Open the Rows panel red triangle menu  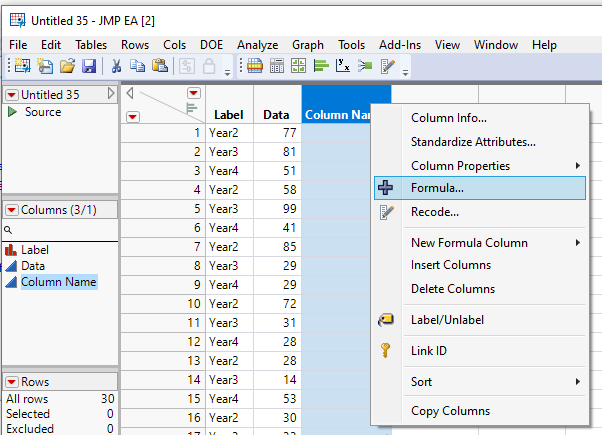click(12, 382)
